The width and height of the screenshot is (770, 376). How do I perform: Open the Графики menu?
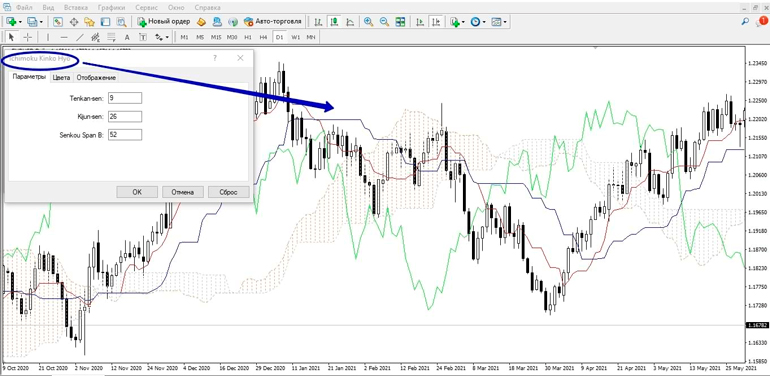[111, 7]
